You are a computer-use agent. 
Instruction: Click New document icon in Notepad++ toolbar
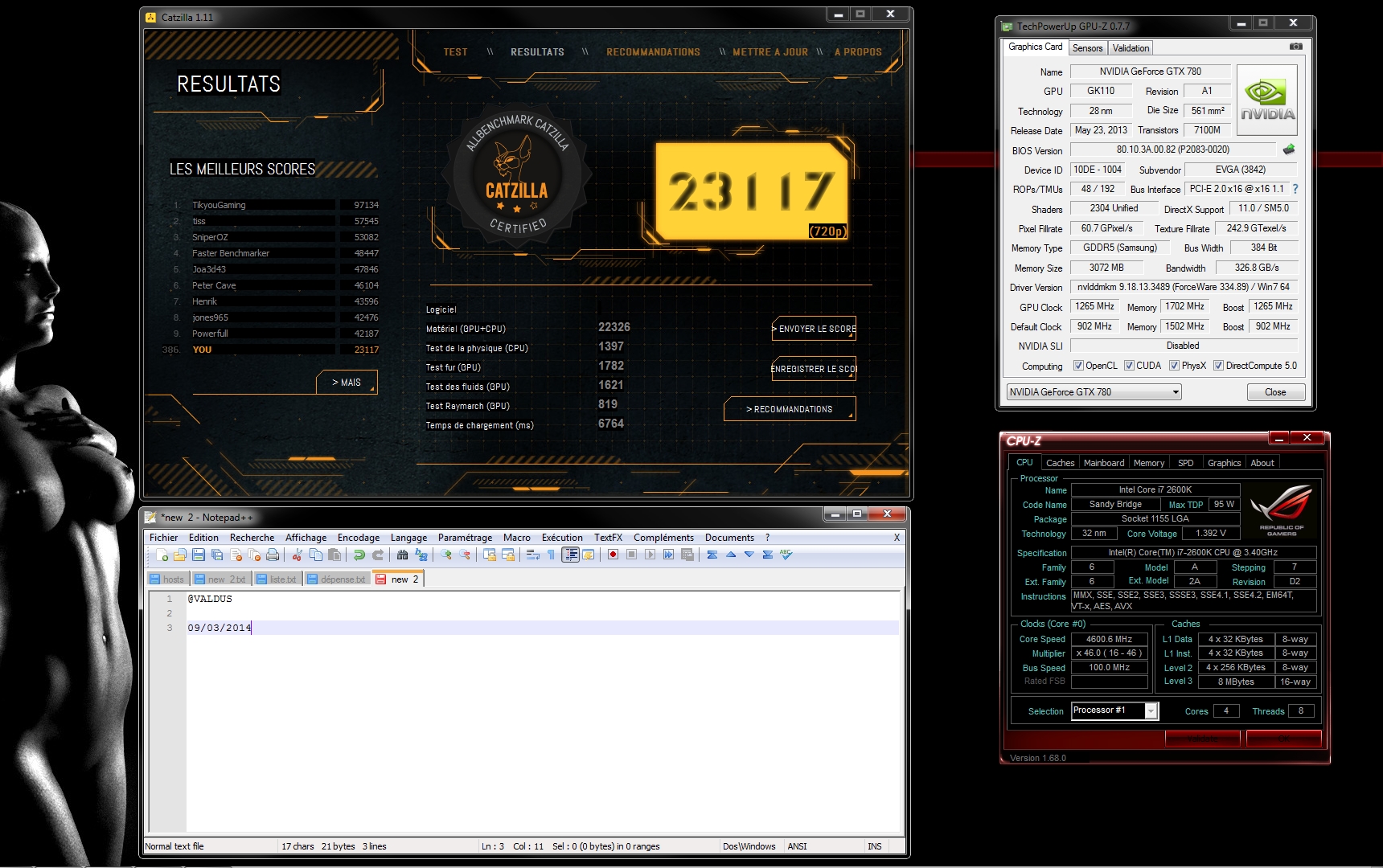tap(162, 555)
